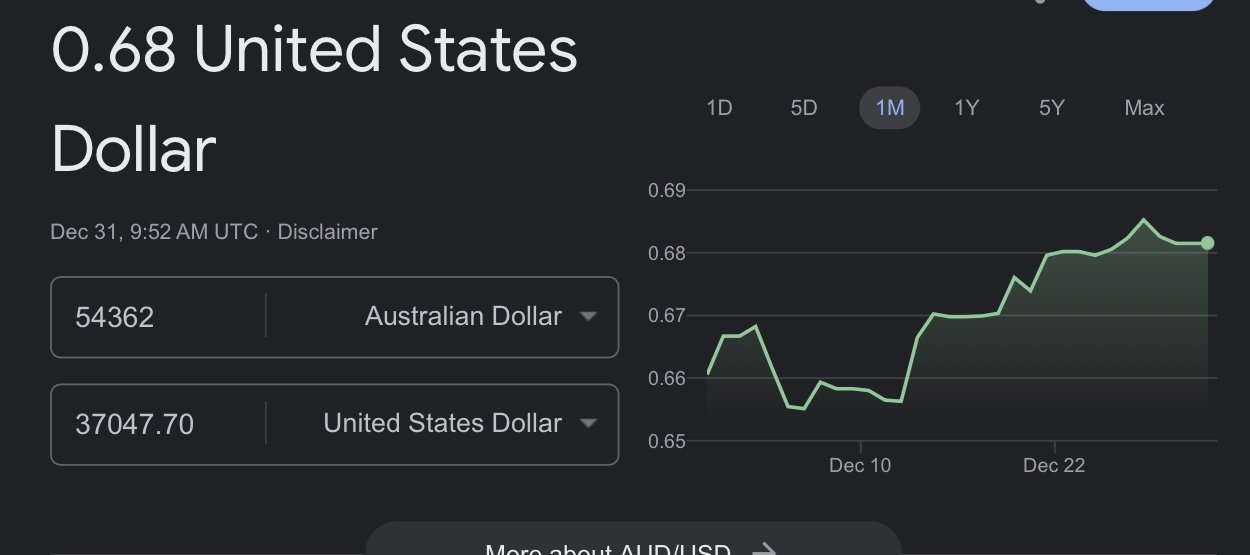This screenshot has width=1250, height=555.
Task: Open More about AUD/USD button
Action: [x=633, y=538]
